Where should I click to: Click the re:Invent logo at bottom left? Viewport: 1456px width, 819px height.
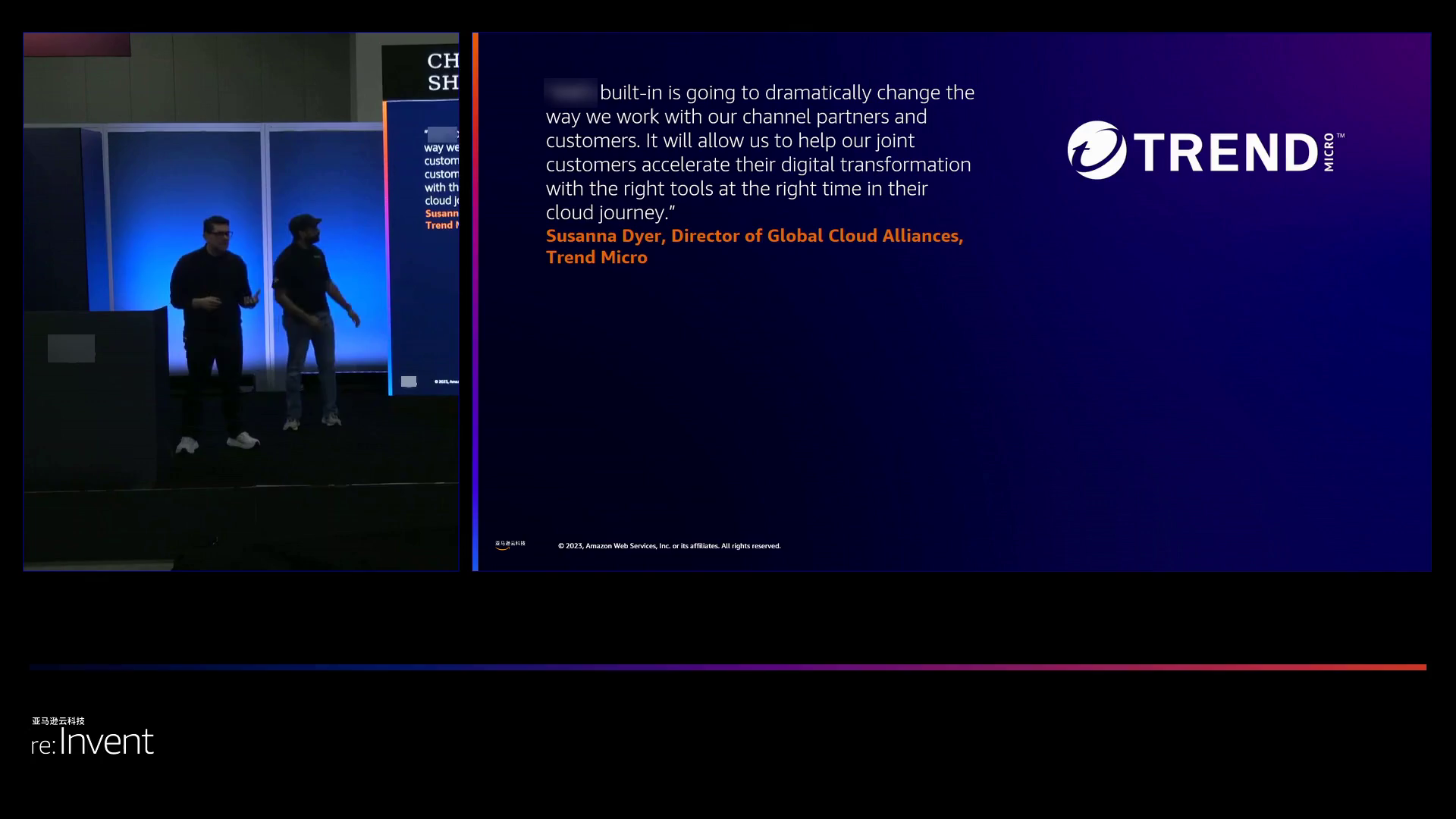click(93, 742)
